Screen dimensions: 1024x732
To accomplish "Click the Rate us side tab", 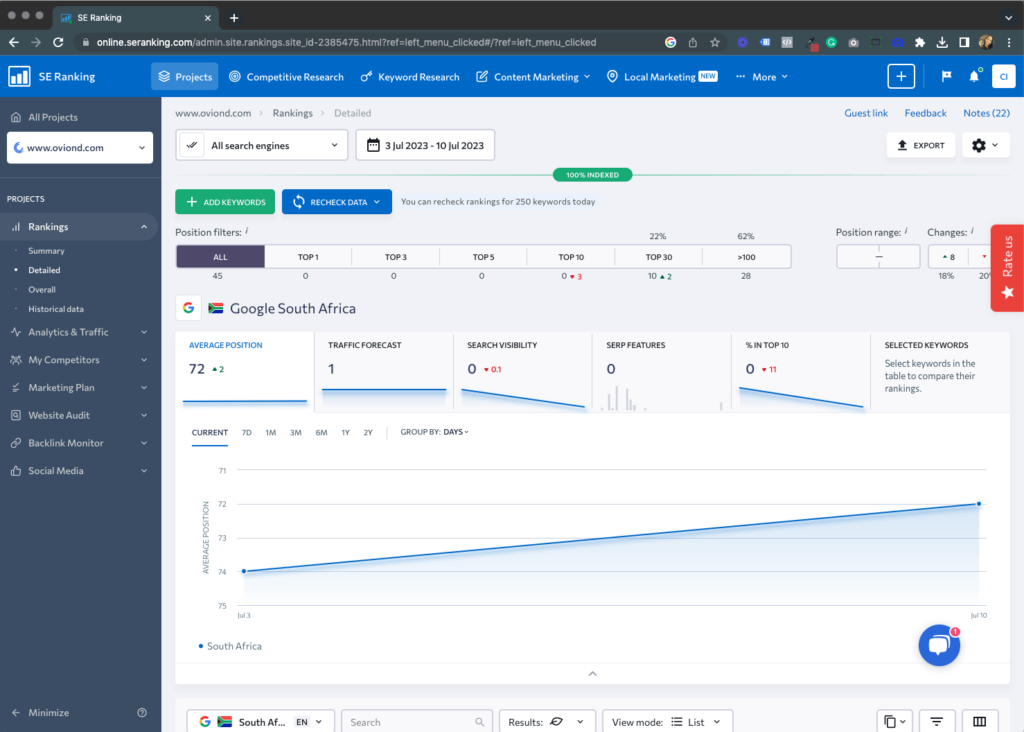I will click(x=1007, y=268).
